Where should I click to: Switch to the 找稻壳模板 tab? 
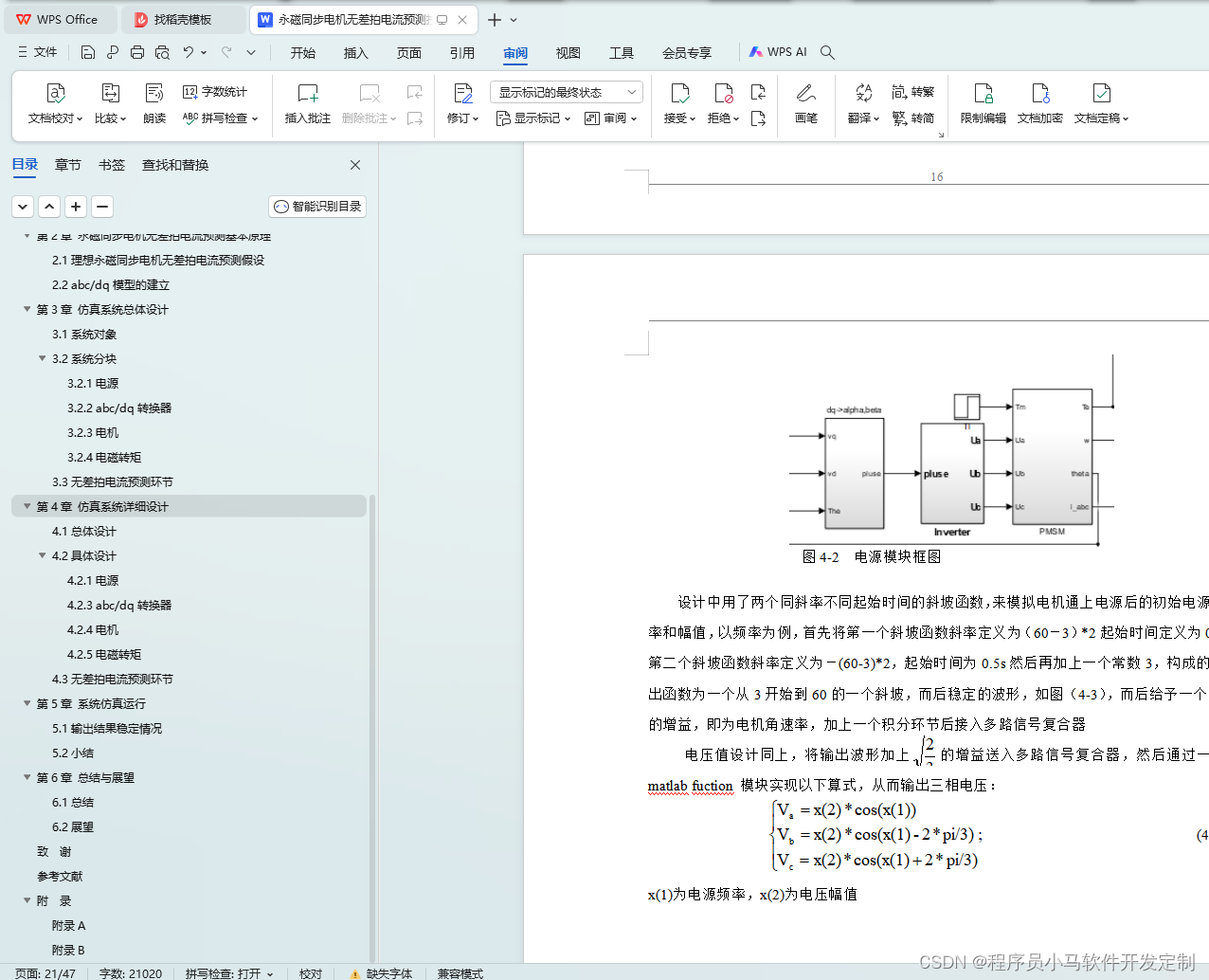(x=184, y=19)
